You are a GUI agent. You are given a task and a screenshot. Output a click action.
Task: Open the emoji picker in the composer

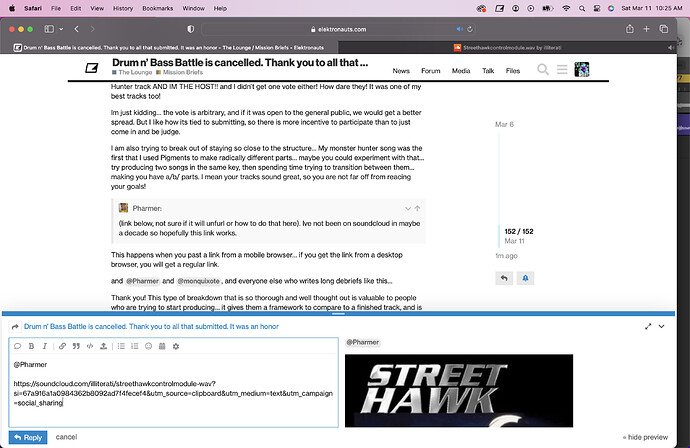coord(148,346)
